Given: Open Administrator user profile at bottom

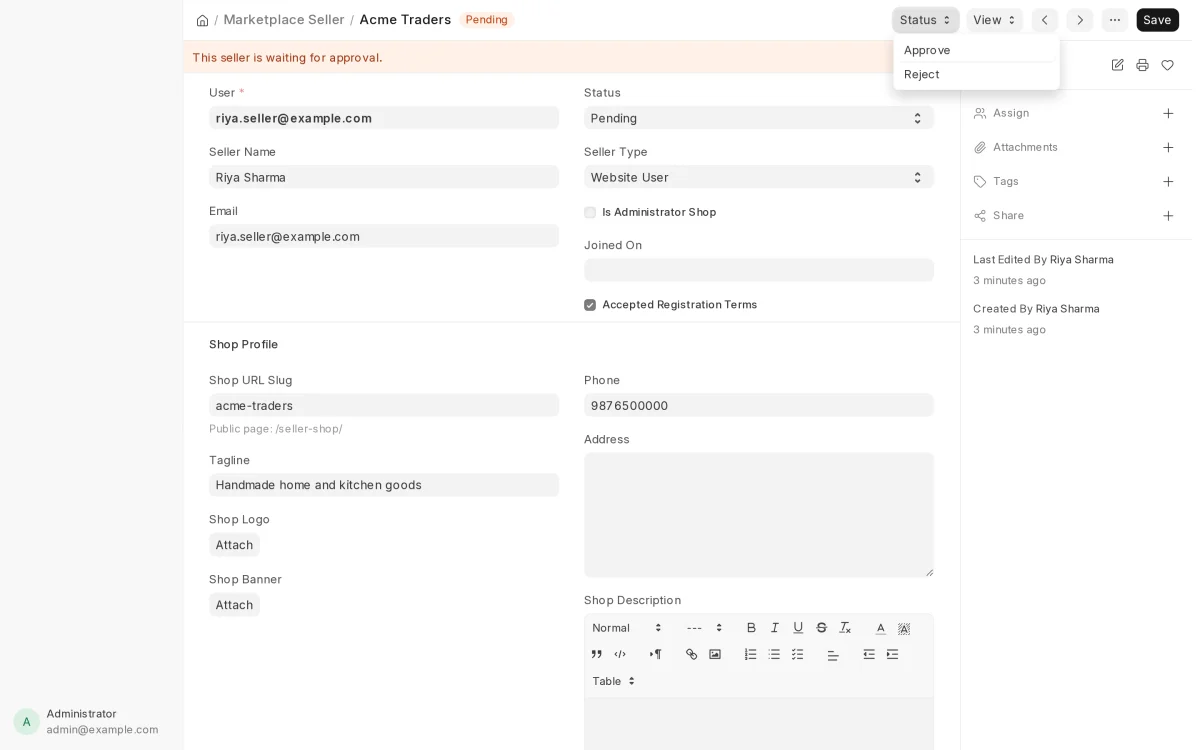Looking at the screenshot, I should click(x=91, y=721).
